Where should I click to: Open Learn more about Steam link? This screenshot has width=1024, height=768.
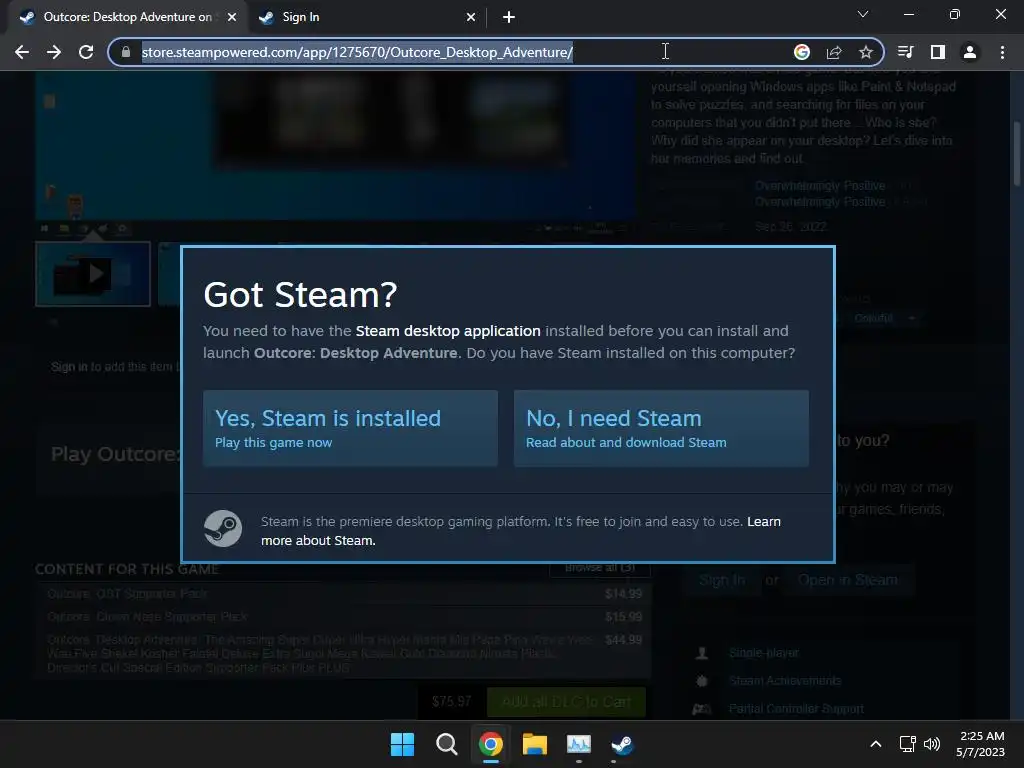click(763, 522)
